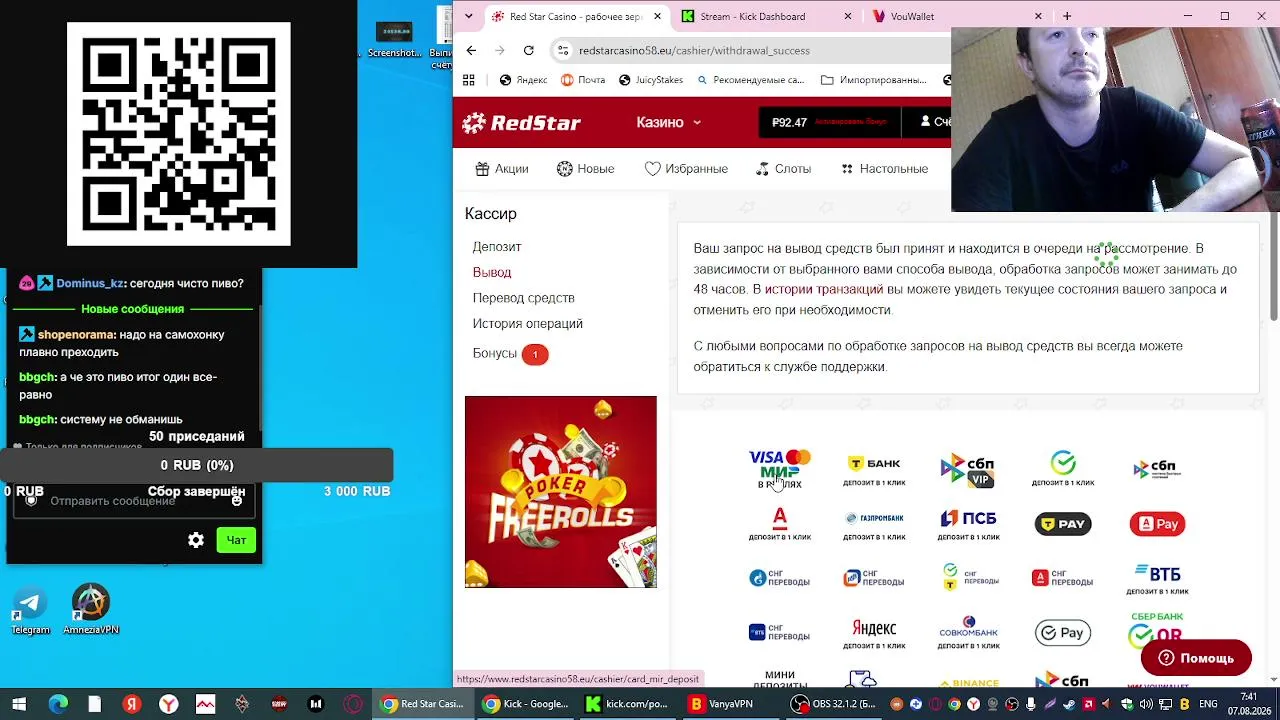Open the RedStar logo home link
The image size is (1280, 720).
coord(521,123)
